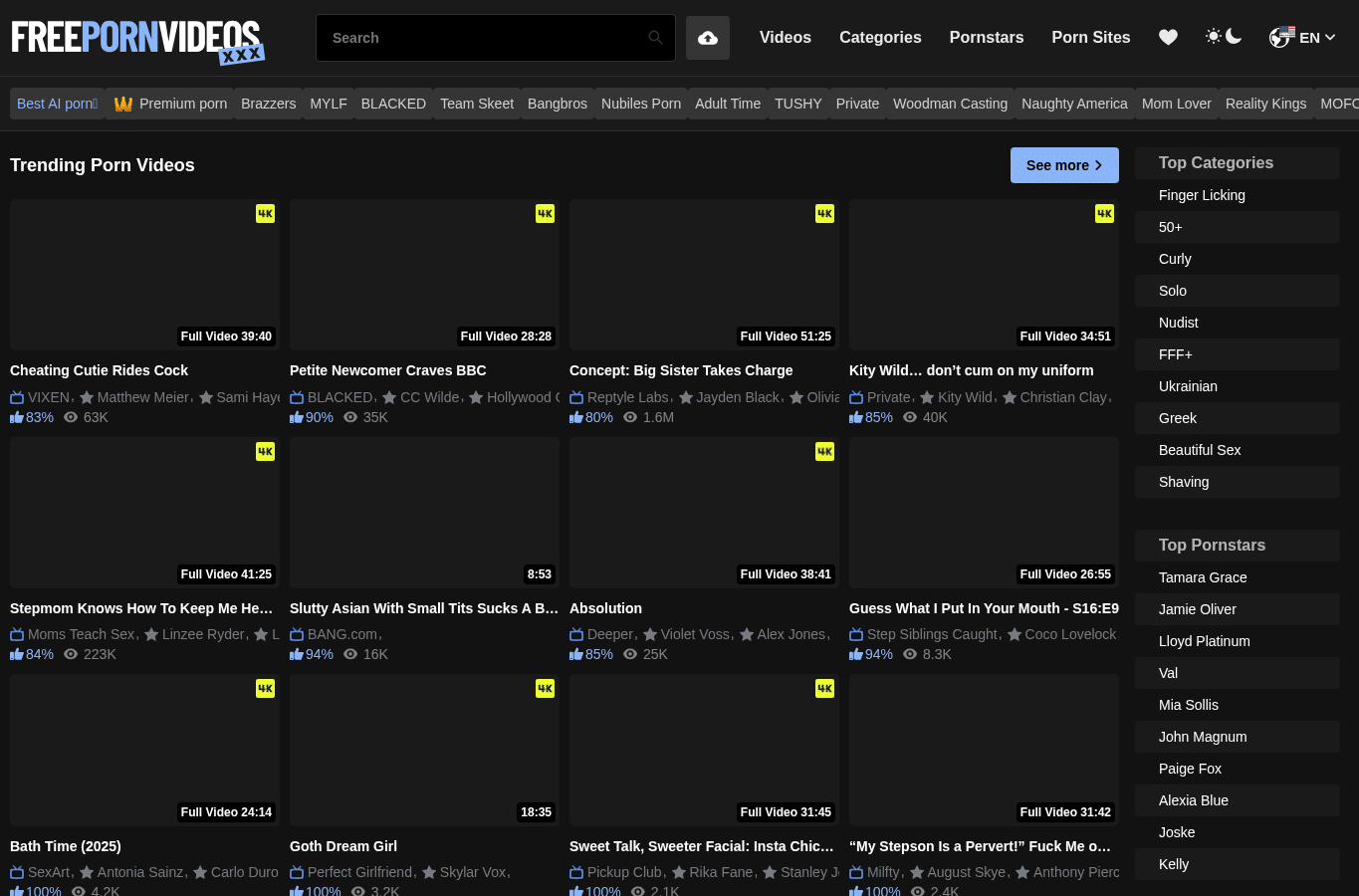This screenshot has width=1359, height=896.
Task: Open the Absolution video thumbnail
Action: coord(704,513)
